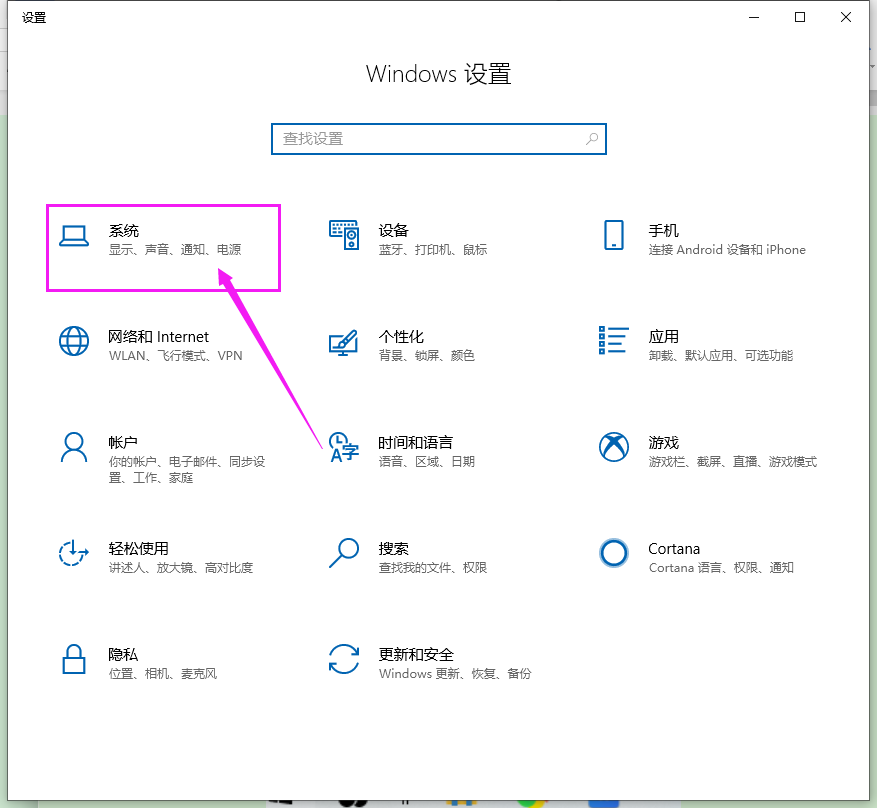
Task: Open the 网络和 Internet globe icon
Action: point(74,341)
